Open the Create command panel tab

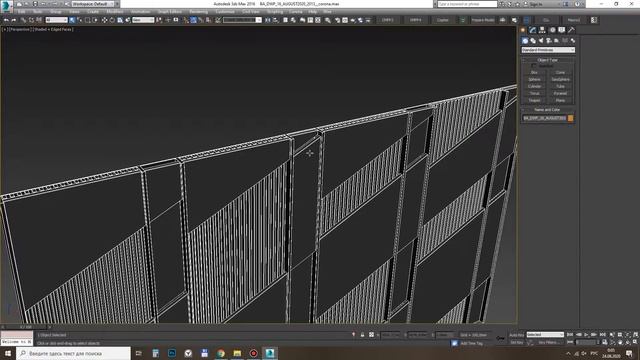pyautogui.click(x=523, y=30)
